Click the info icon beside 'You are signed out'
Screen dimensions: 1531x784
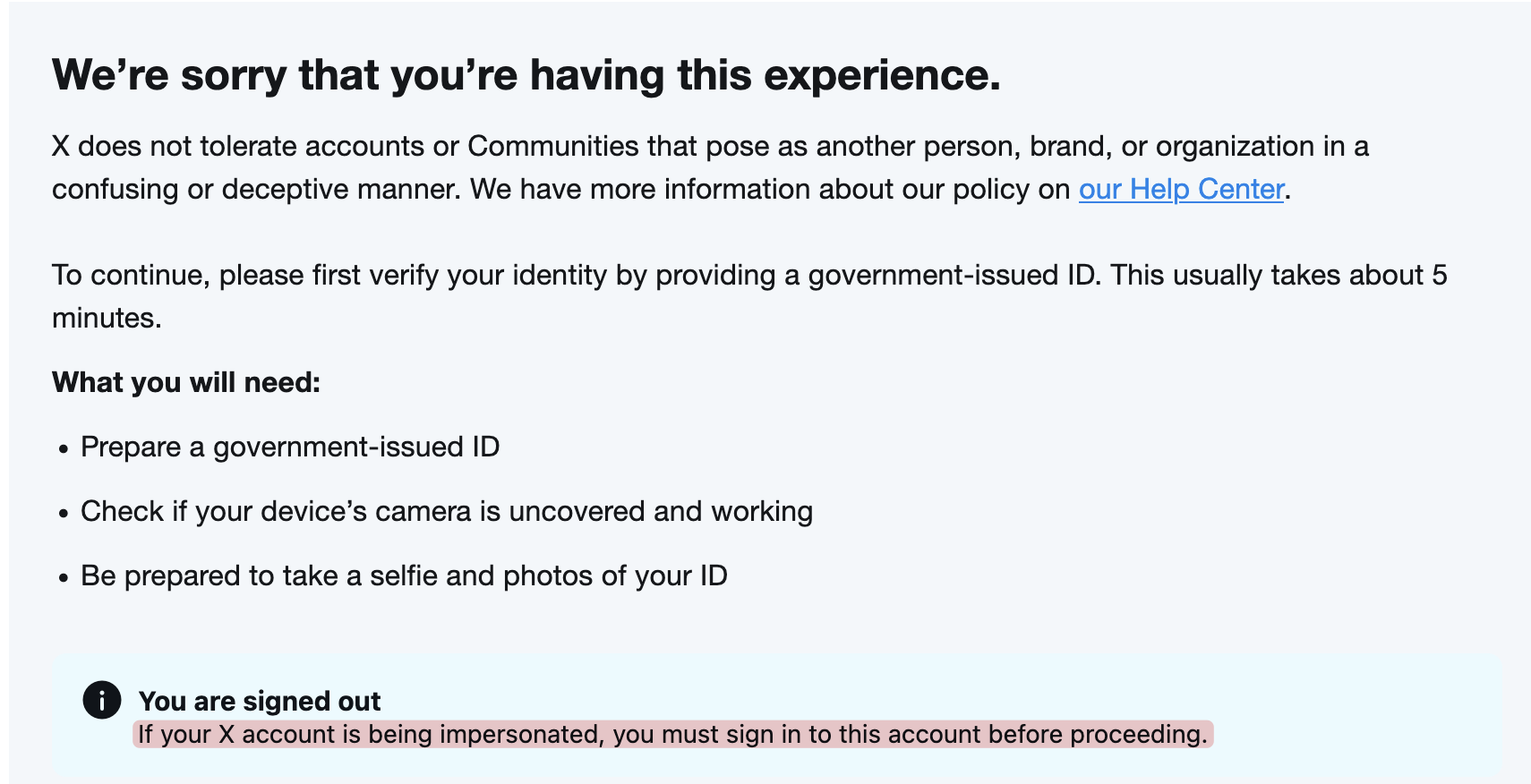tap(102, 700)
